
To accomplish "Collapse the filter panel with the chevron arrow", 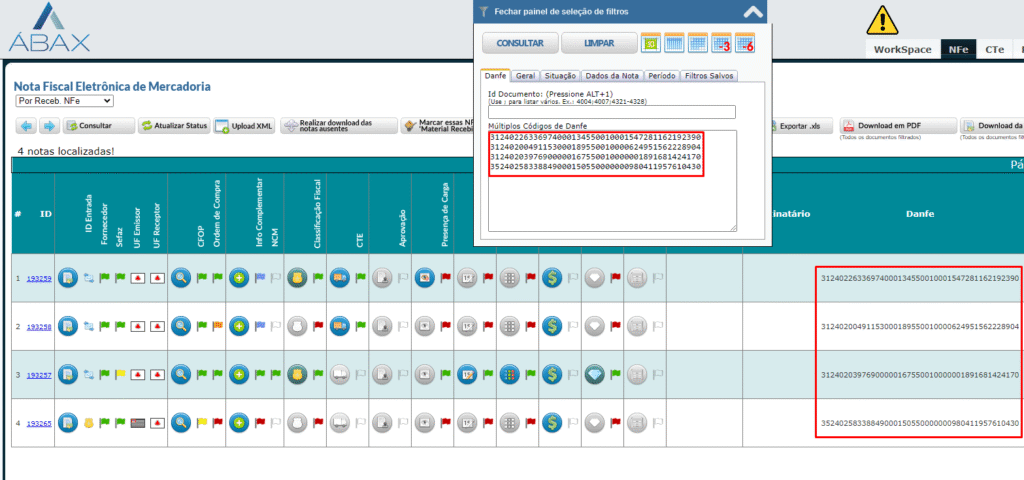I will (753, 12).
